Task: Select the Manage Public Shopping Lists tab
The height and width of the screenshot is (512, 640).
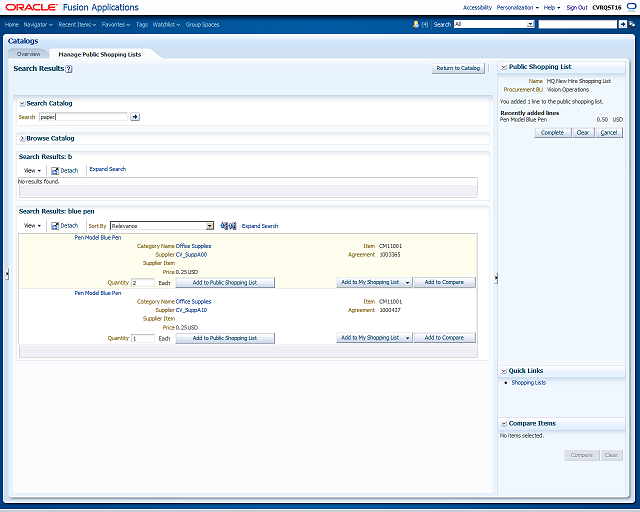Action: (100, 54)
